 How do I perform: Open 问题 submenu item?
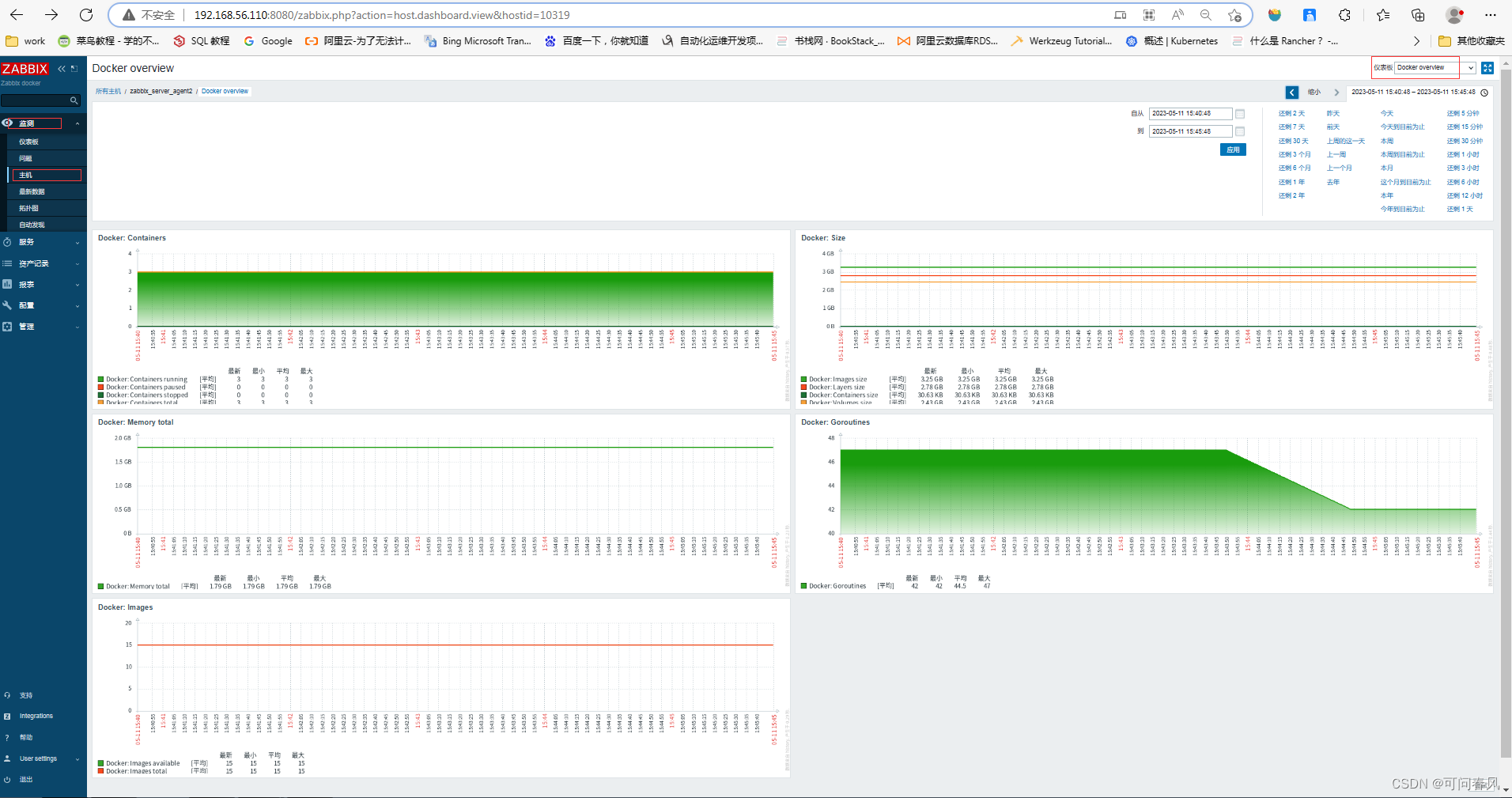(25, 158)
